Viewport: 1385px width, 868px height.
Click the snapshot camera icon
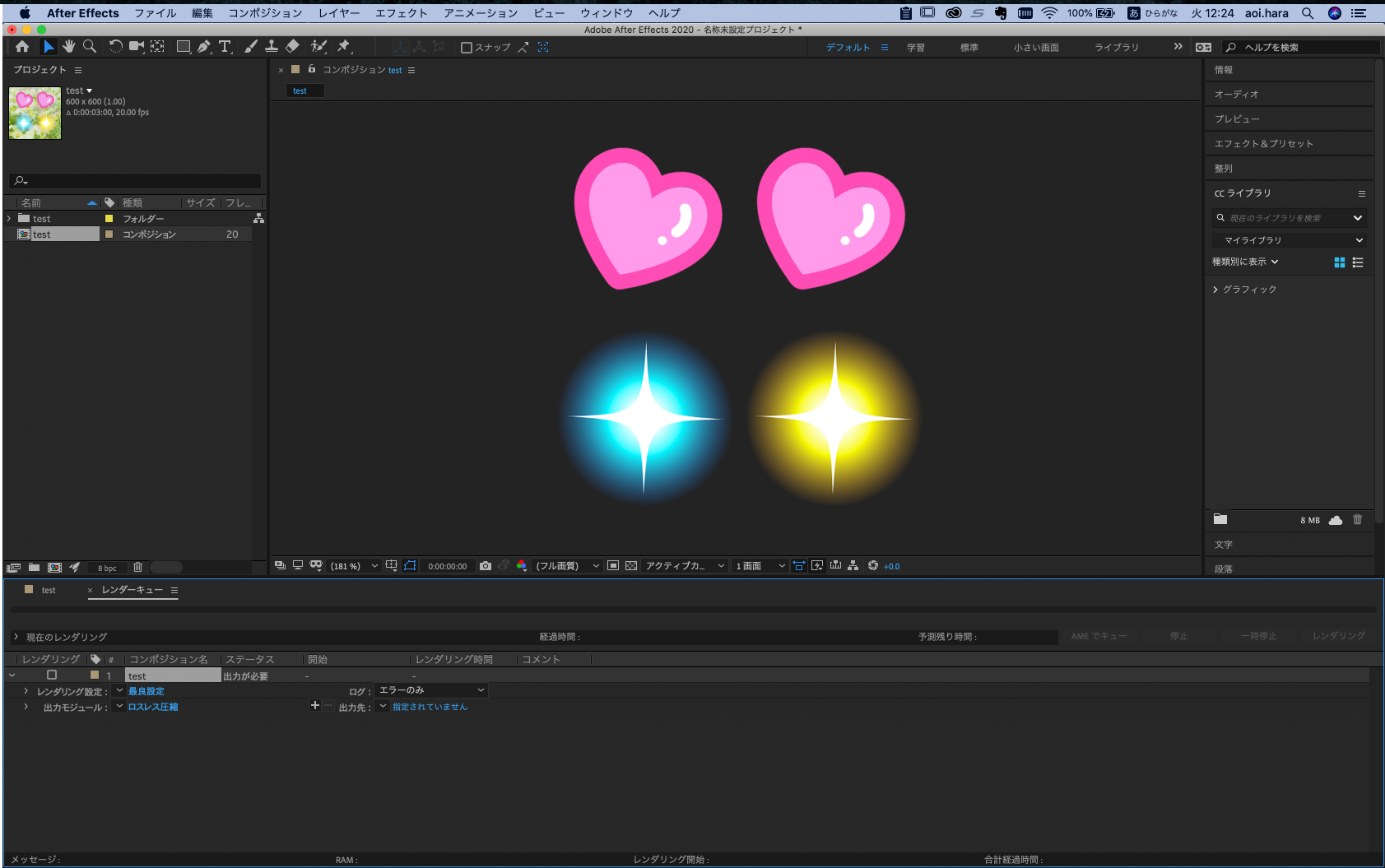[x=486, y=566]
